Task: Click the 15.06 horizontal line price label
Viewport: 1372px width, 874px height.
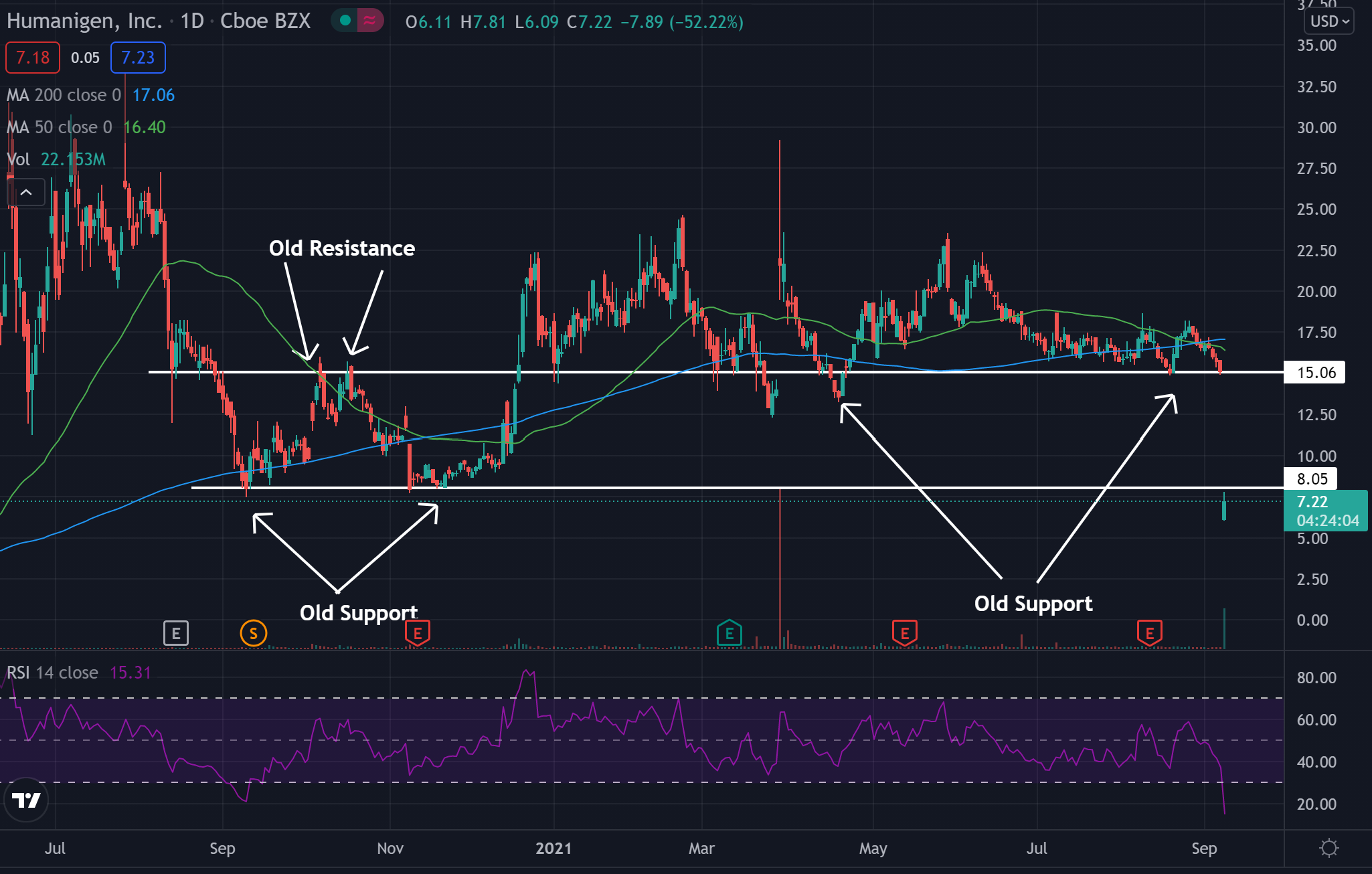Action: coord(1314,372)
